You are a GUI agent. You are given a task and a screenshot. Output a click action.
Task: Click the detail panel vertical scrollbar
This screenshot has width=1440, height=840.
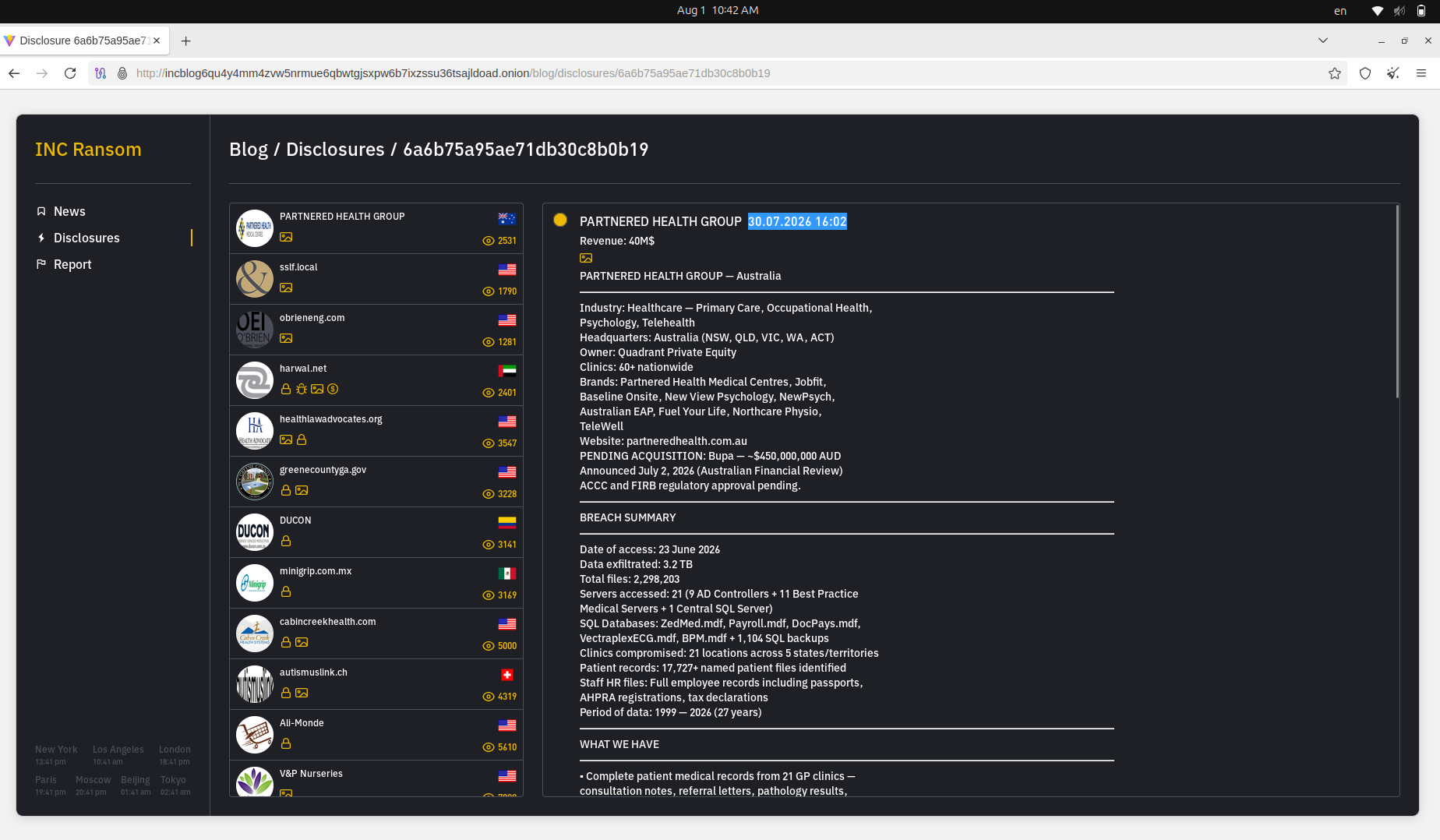1397,302
